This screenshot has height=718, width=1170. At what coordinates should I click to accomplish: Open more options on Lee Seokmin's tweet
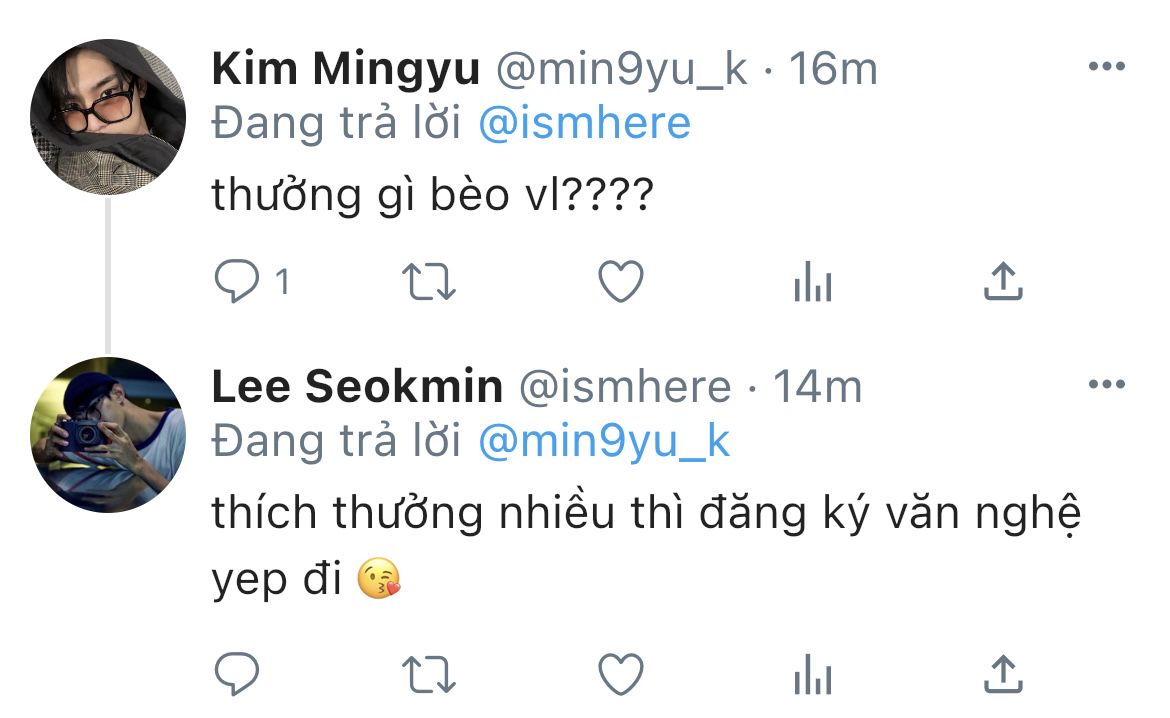tap(1107, 385)
